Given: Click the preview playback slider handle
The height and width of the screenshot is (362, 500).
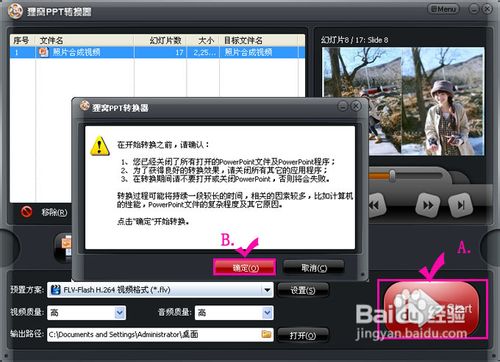Looking at the screenshot, I should point(393,175).
